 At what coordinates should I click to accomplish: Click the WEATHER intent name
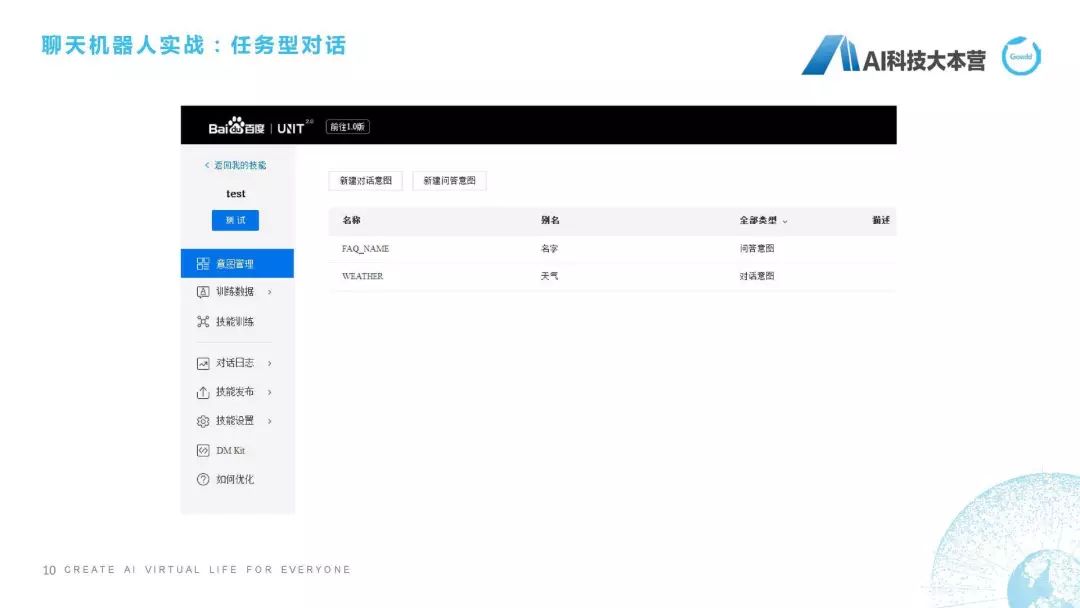click(x=362, y=276)
